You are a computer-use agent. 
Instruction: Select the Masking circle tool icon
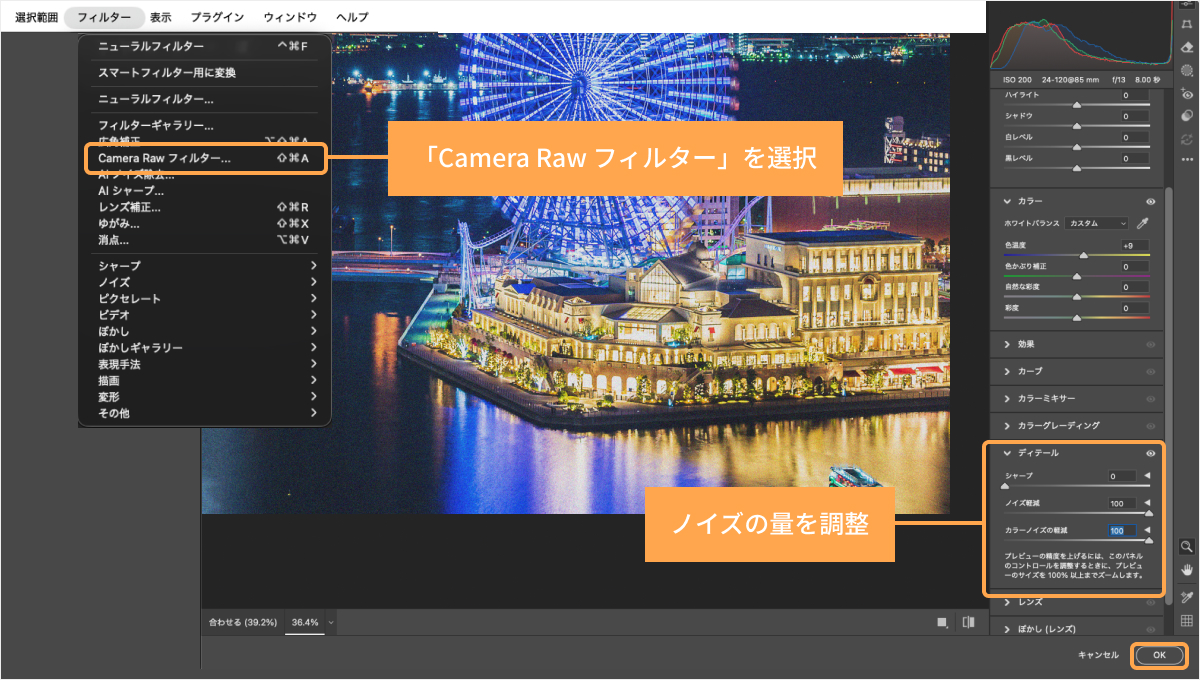1187,70
